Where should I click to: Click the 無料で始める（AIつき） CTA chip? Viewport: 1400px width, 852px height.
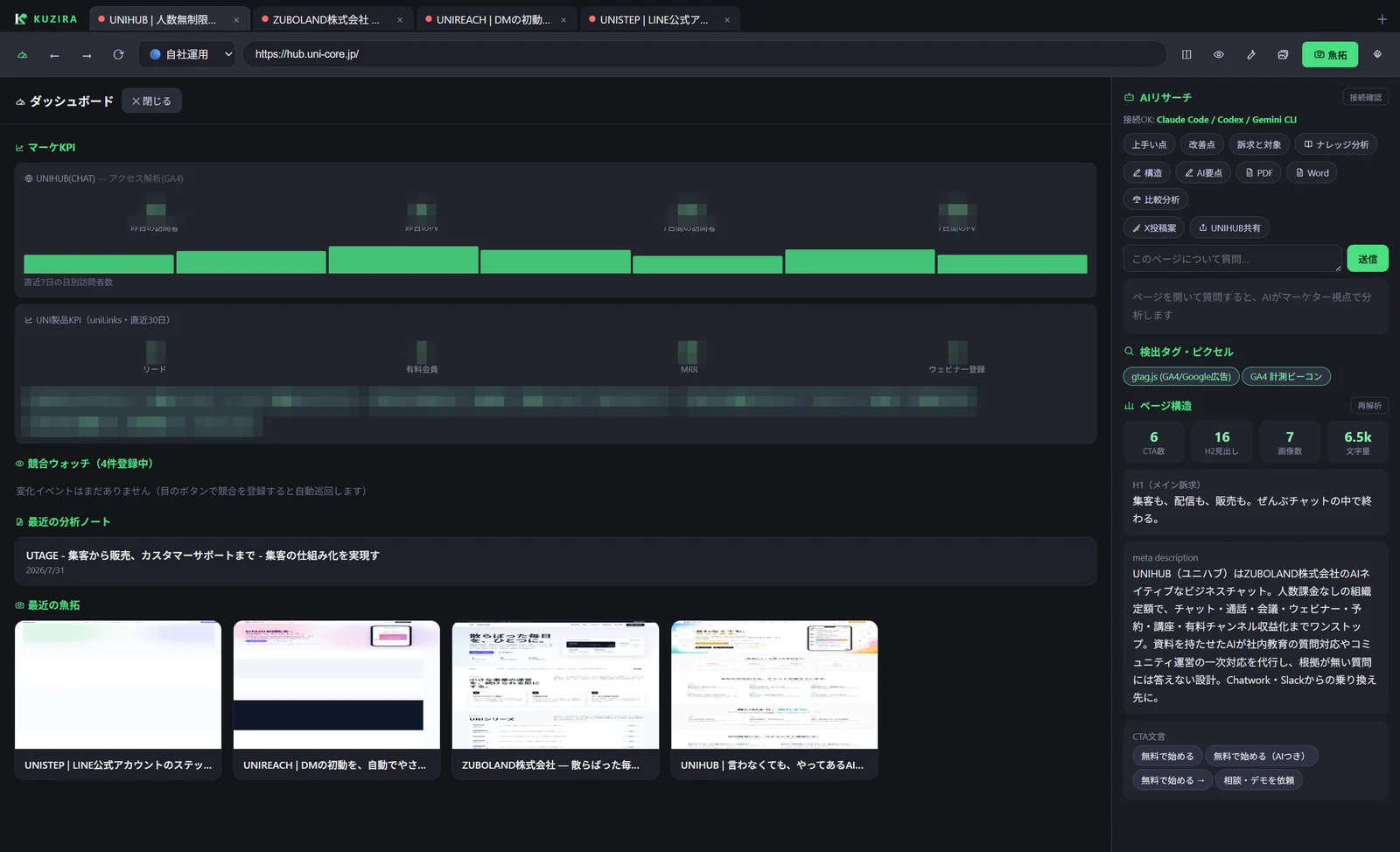[1261, 756]
